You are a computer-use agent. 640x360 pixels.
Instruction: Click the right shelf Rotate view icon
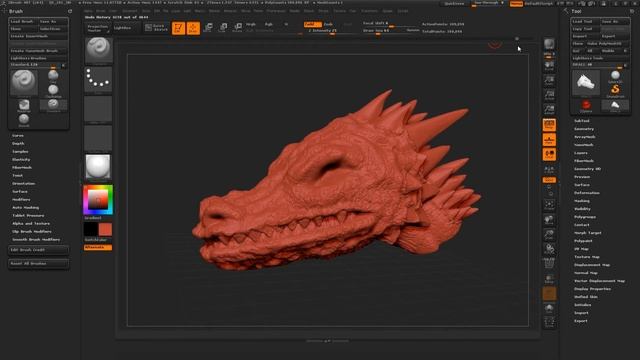tap(549, 249)
